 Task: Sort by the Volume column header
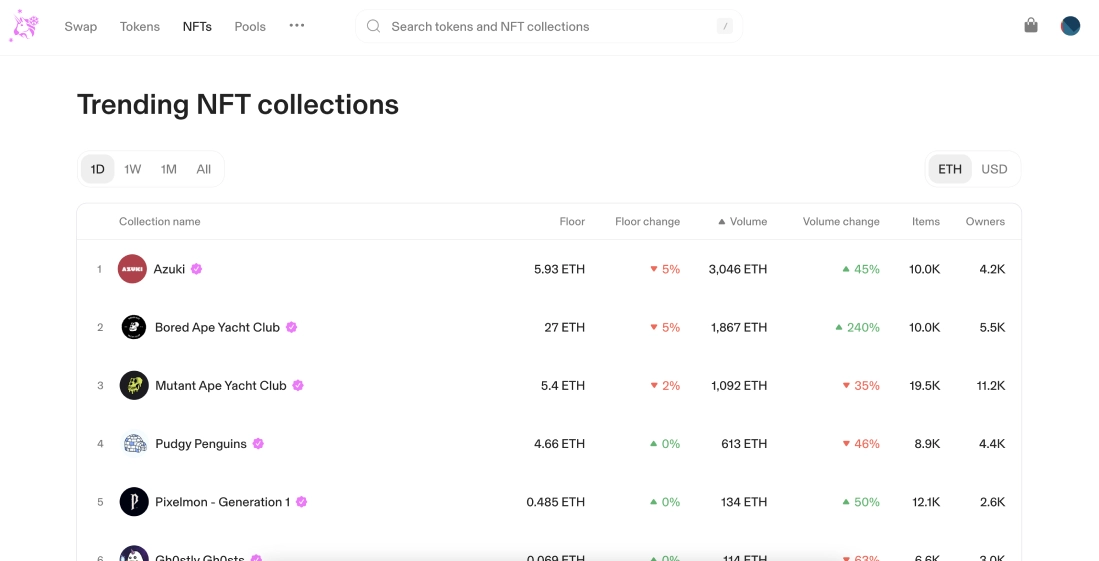tap(747, 222)
